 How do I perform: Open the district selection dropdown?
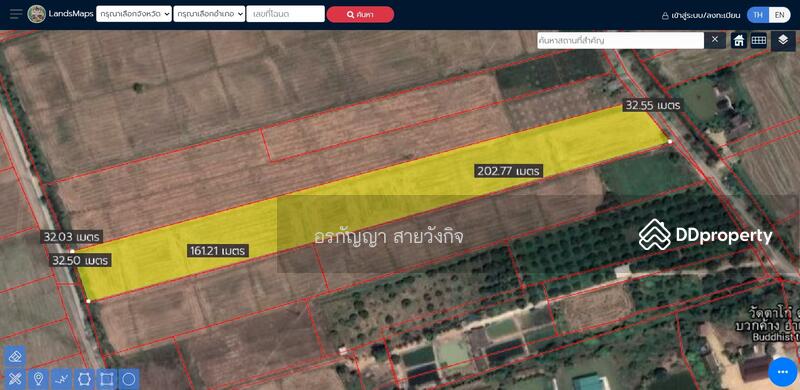[x=209, y=14]
